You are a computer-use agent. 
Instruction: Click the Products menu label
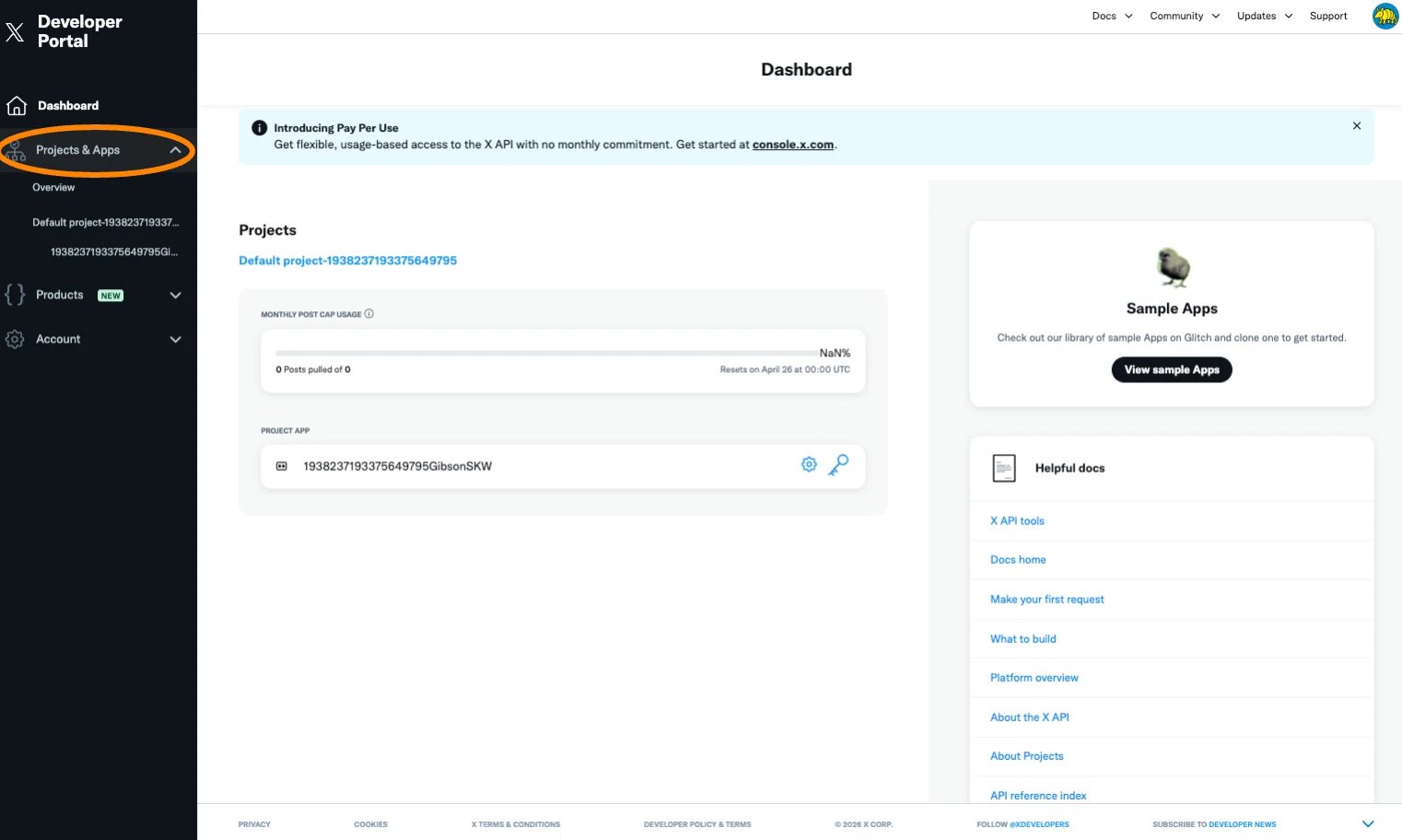(x=60, y=295)
